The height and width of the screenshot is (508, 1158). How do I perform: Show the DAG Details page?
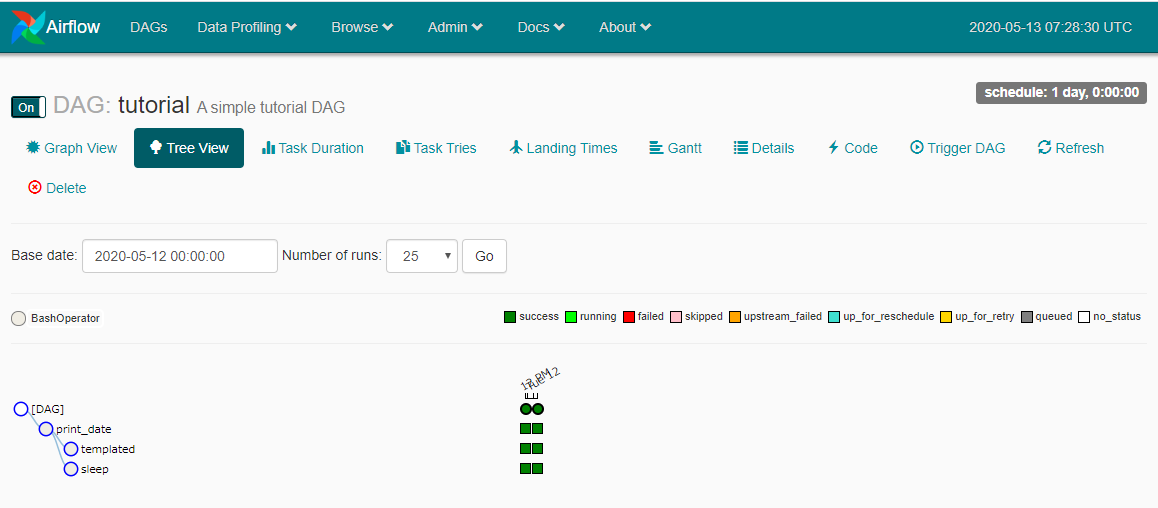point(764,148)
